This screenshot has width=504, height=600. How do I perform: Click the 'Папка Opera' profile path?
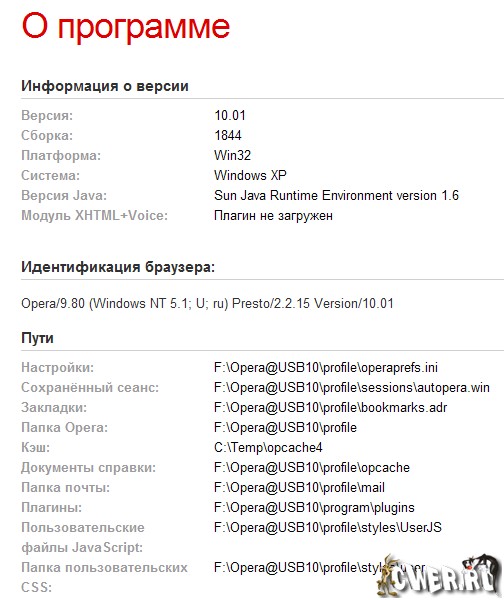285,427
